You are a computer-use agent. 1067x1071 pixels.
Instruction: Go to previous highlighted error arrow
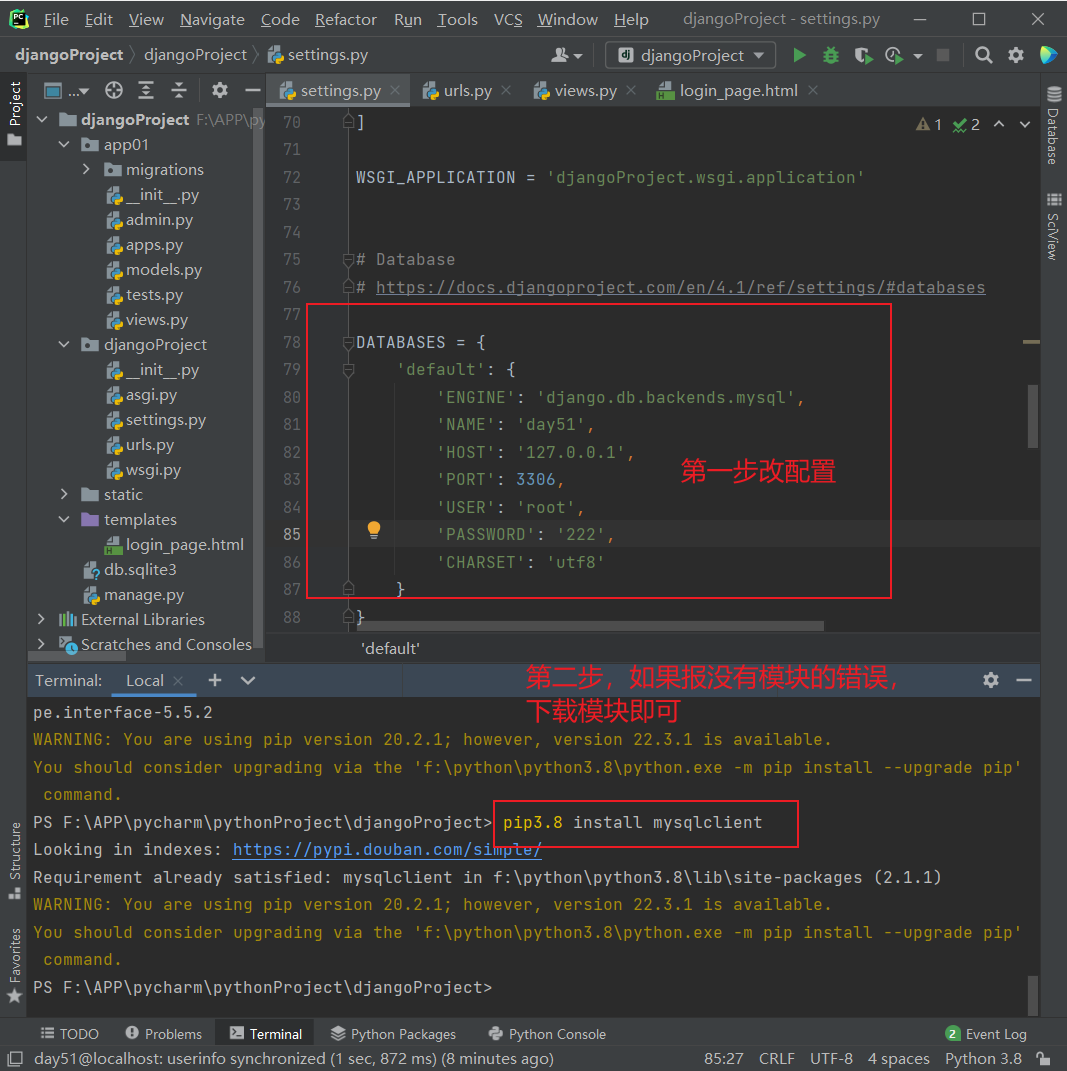999,124
